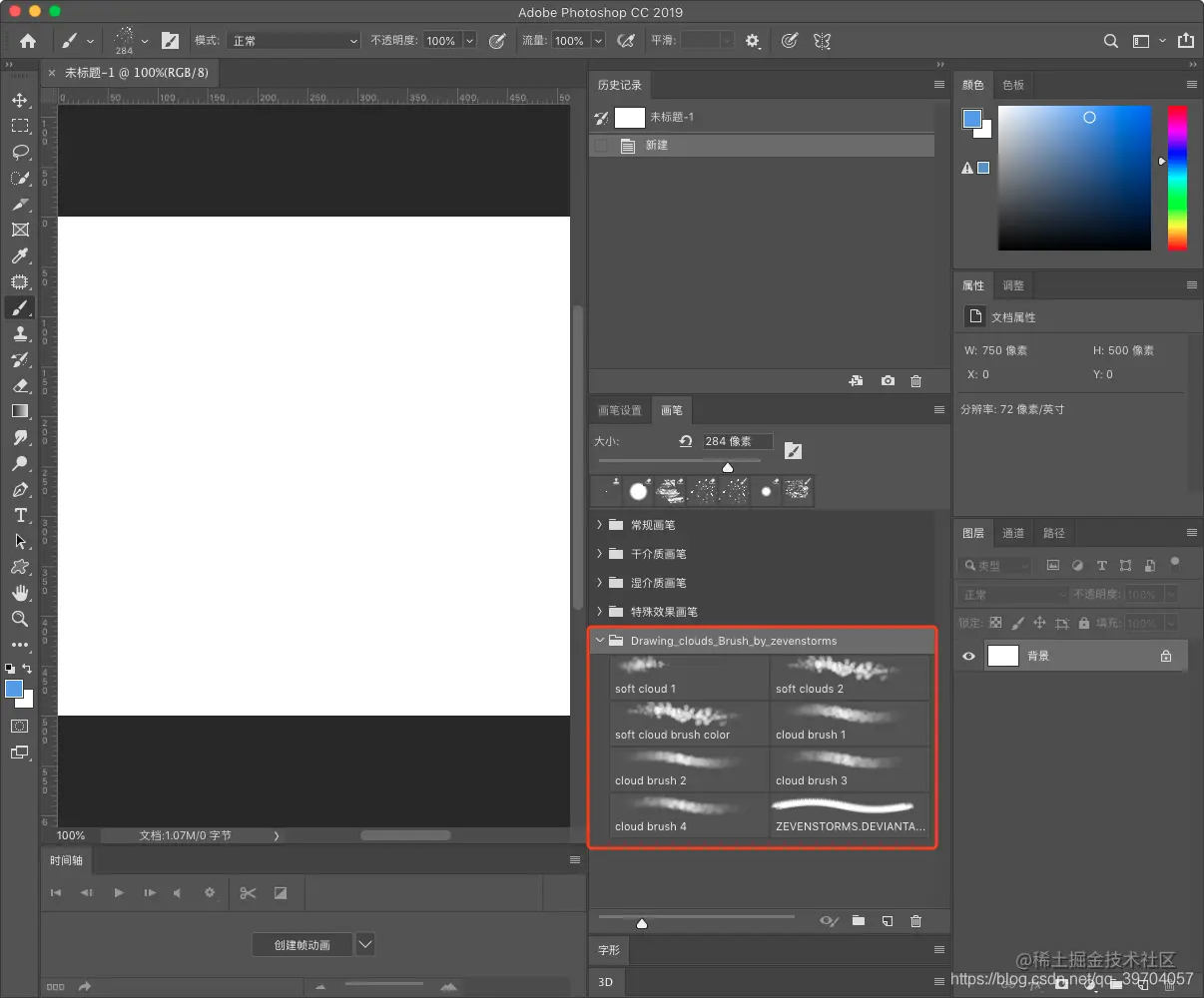Toggle pressure for size button

(790, 41)
